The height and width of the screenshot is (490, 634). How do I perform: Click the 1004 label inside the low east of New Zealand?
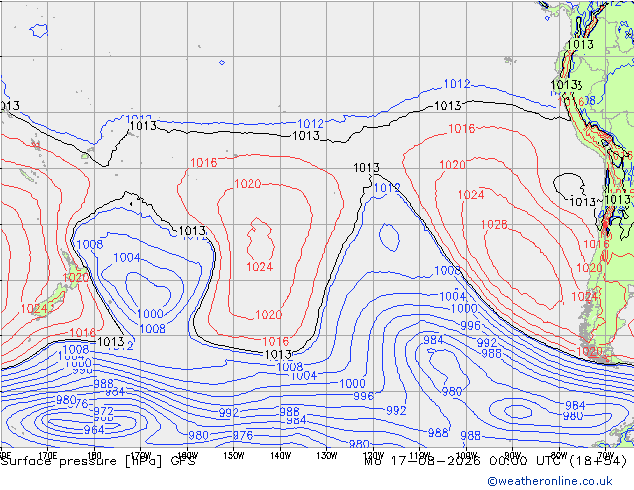tap(127, 258)
